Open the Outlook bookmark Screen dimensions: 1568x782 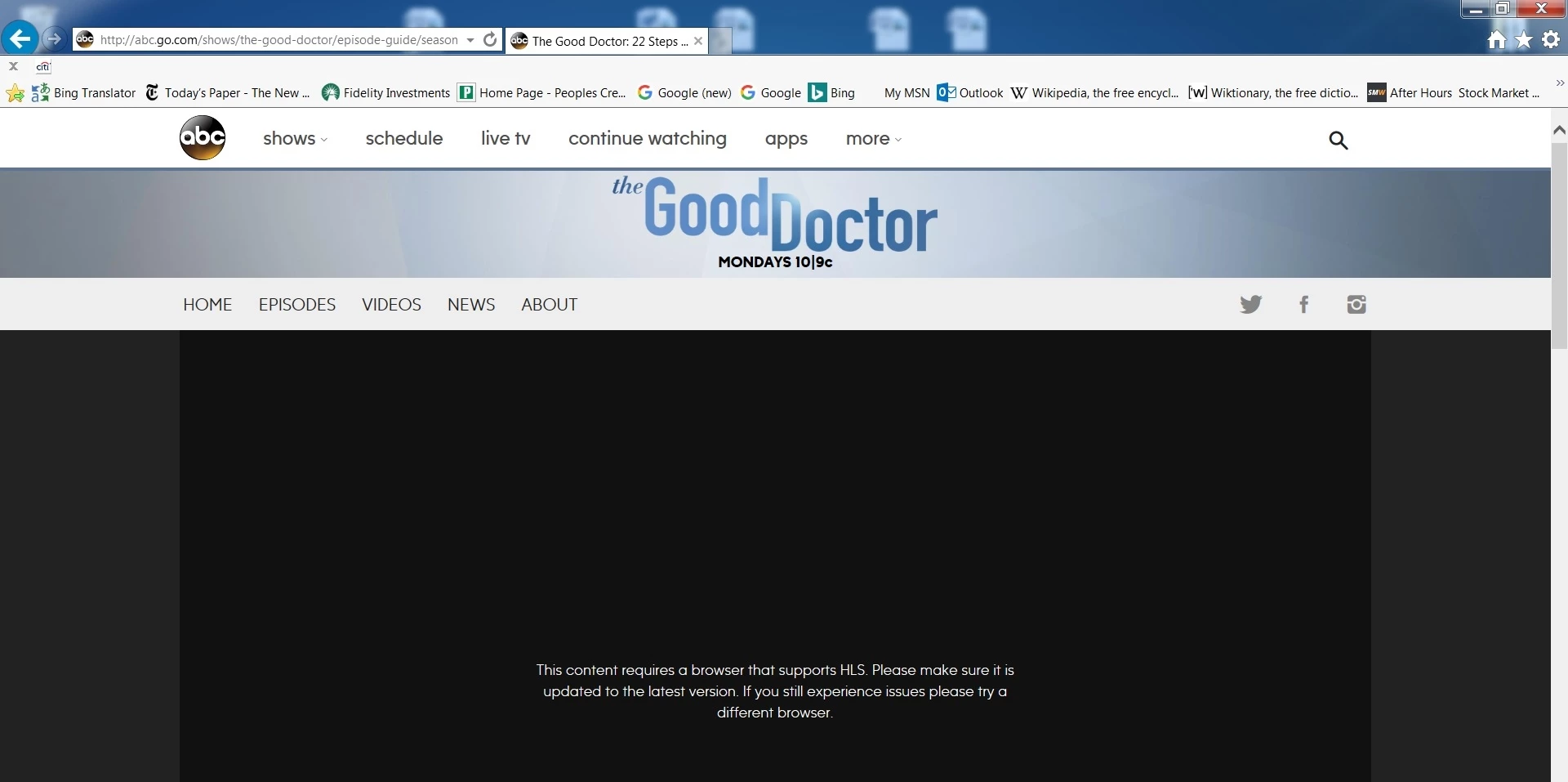tap(970, 93)
